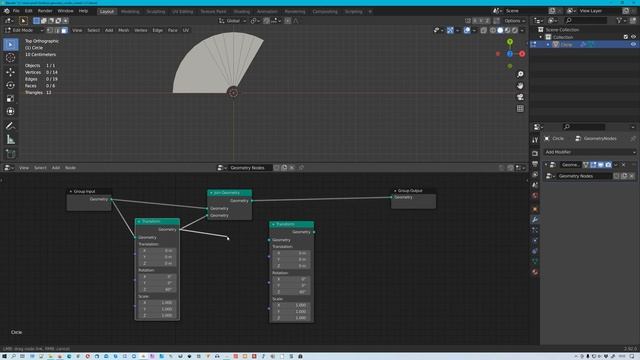Collapse the Collection in the outliner

point(541,37)
